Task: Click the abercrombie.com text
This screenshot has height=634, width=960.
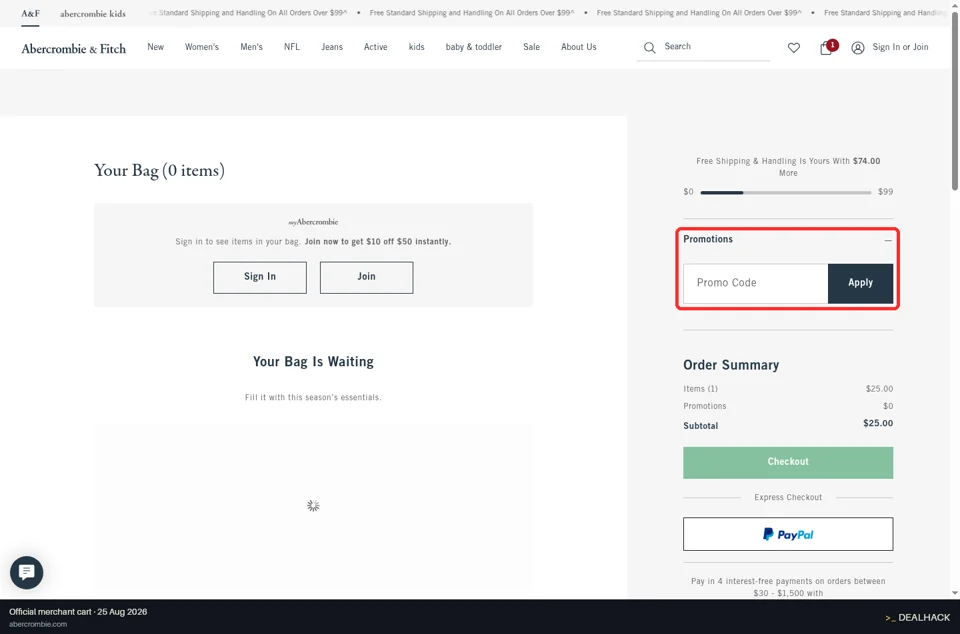Action: pyautogui.click(x=38, y=624)
